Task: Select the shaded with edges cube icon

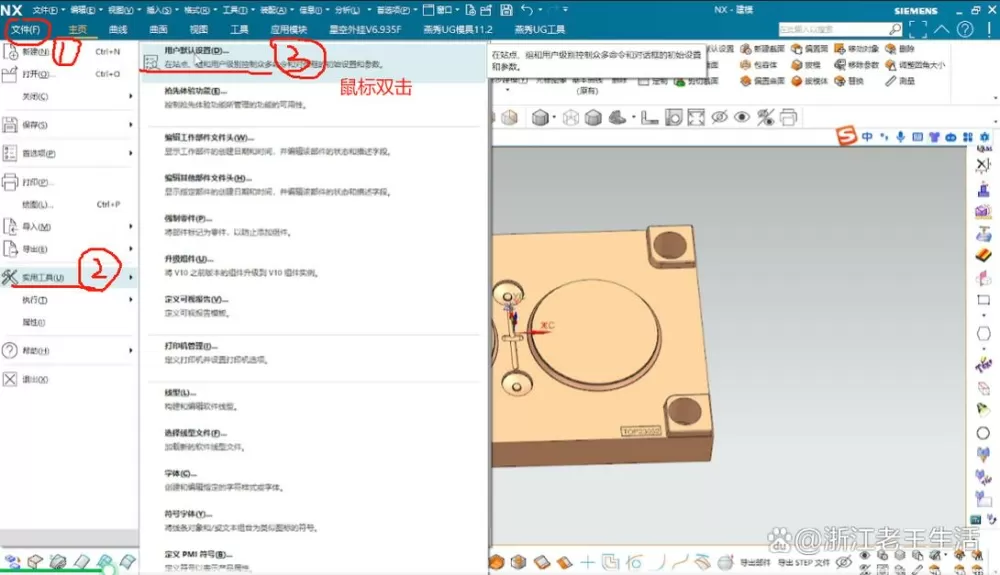Action: (x=540, y=117)
